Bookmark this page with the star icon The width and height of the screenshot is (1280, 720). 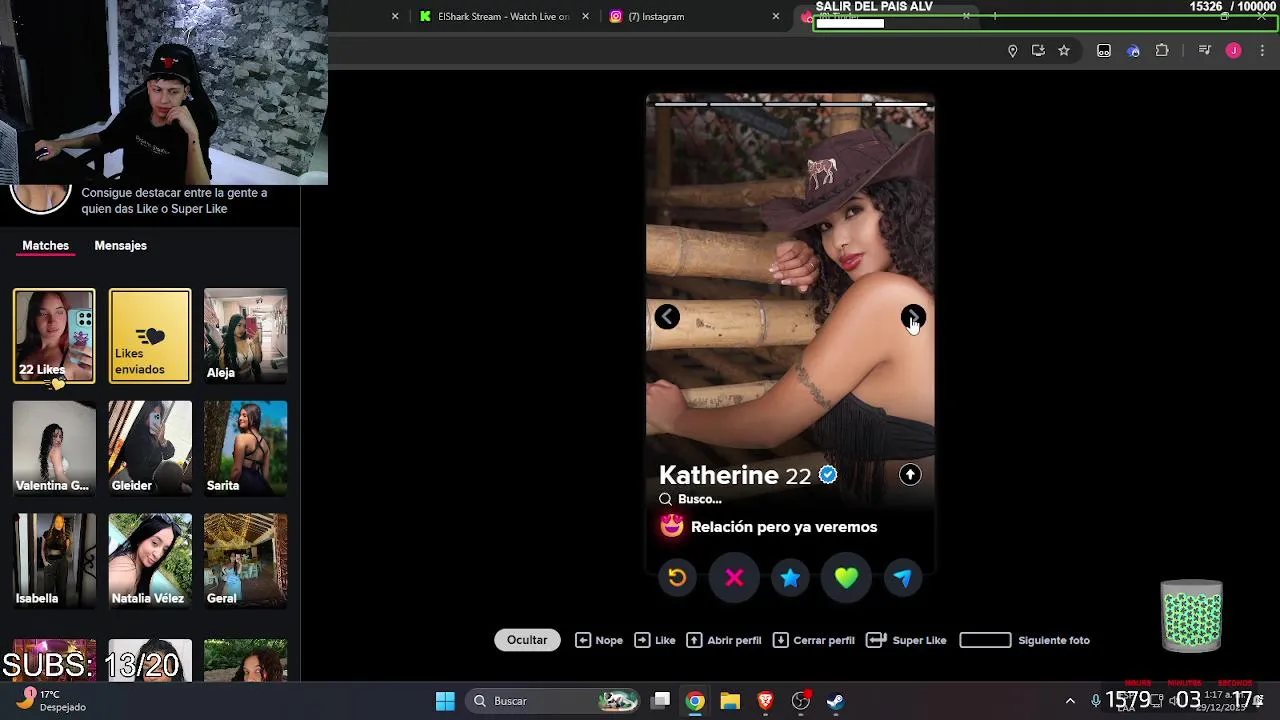(x=1064, y=51)
